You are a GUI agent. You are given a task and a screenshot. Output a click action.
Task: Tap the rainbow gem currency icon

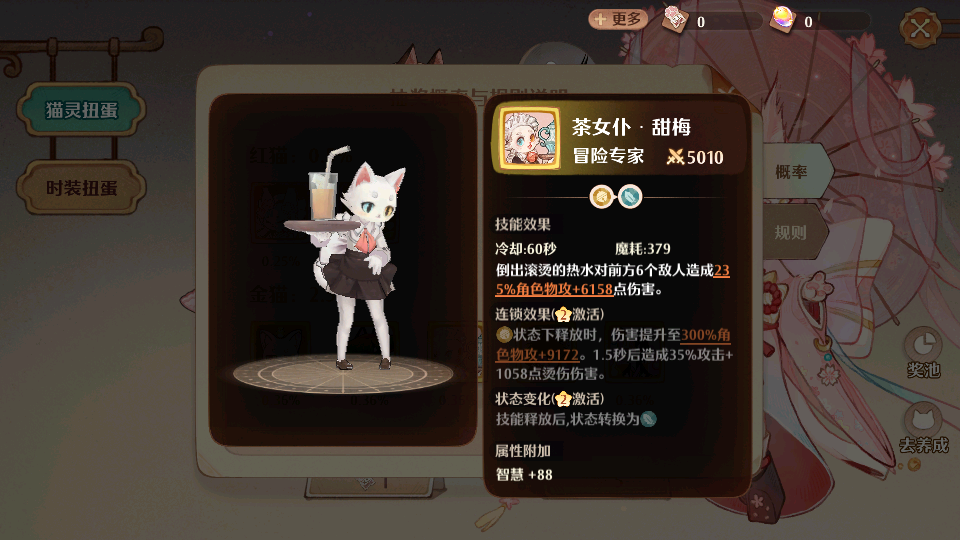coord(782,18)
